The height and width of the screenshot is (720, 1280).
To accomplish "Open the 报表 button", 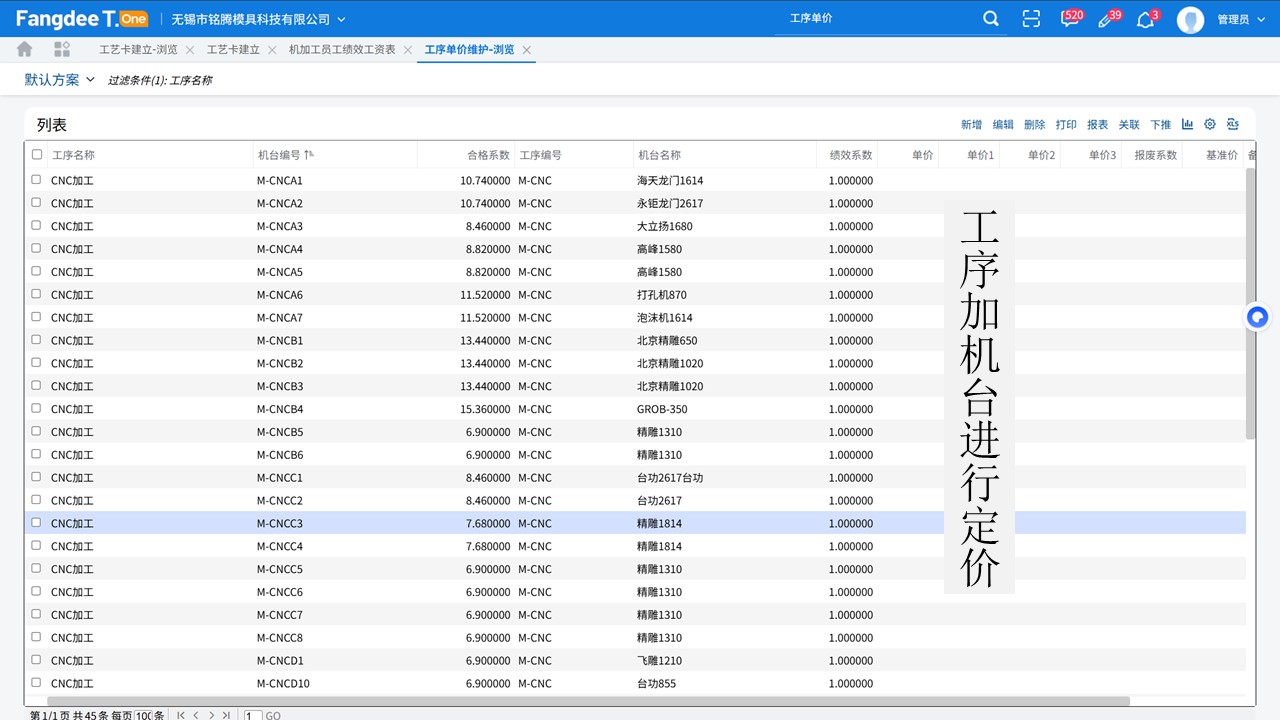I will coord(1098,125).
